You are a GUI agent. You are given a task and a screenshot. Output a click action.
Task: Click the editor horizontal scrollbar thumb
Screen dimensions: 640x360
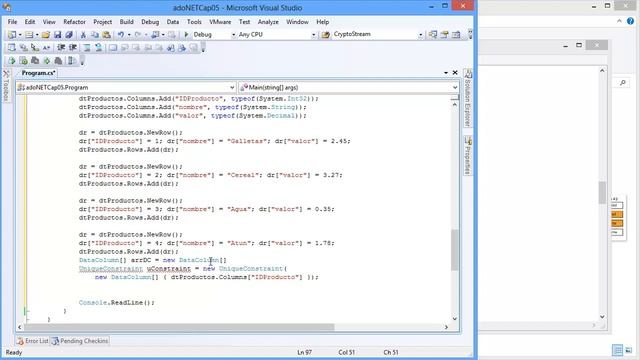pyautogui.click(x=180, y=327)
